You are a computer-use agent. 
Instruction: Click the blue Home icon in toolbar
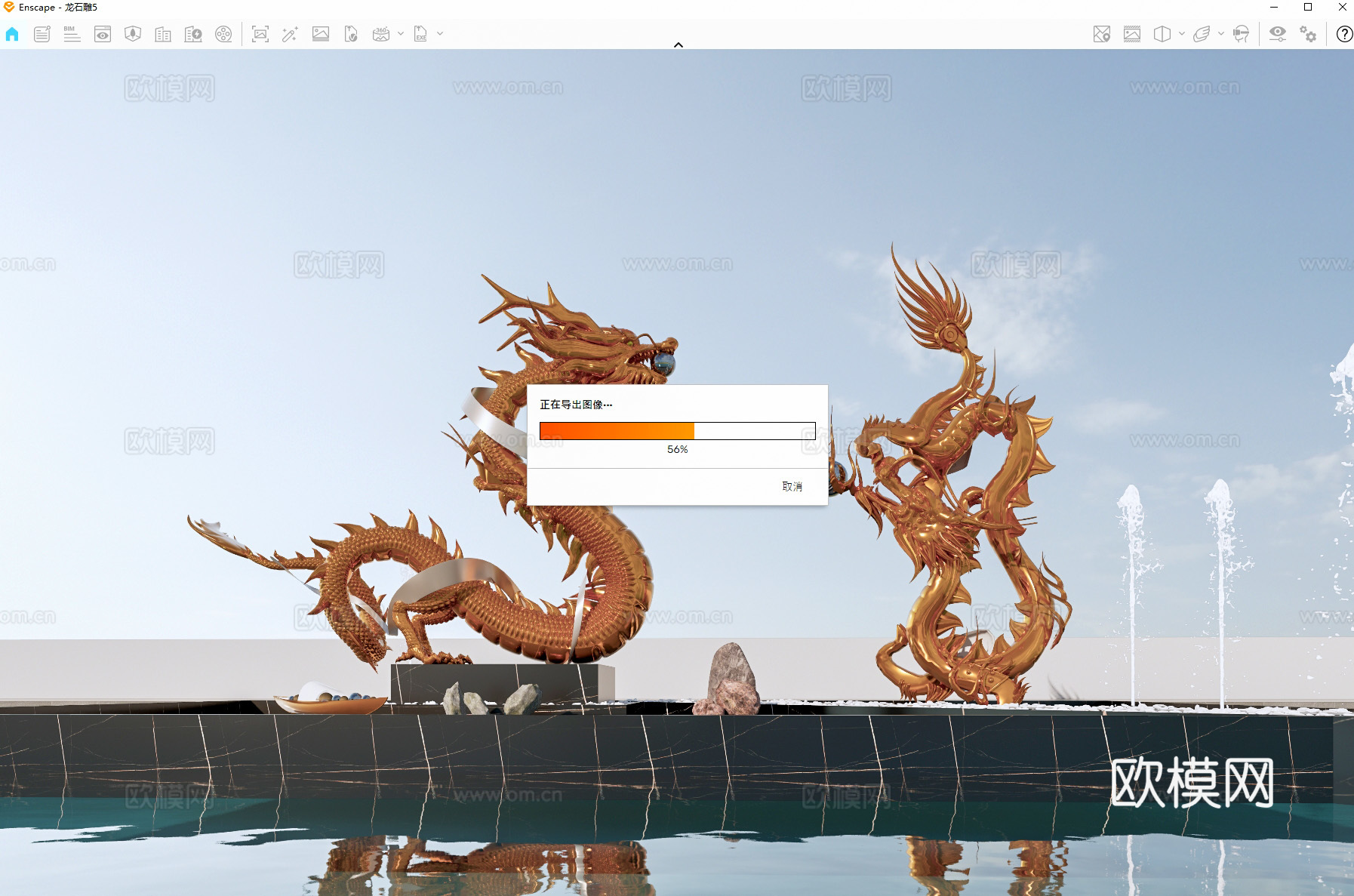pyautogui.click(x=12, y=34)
